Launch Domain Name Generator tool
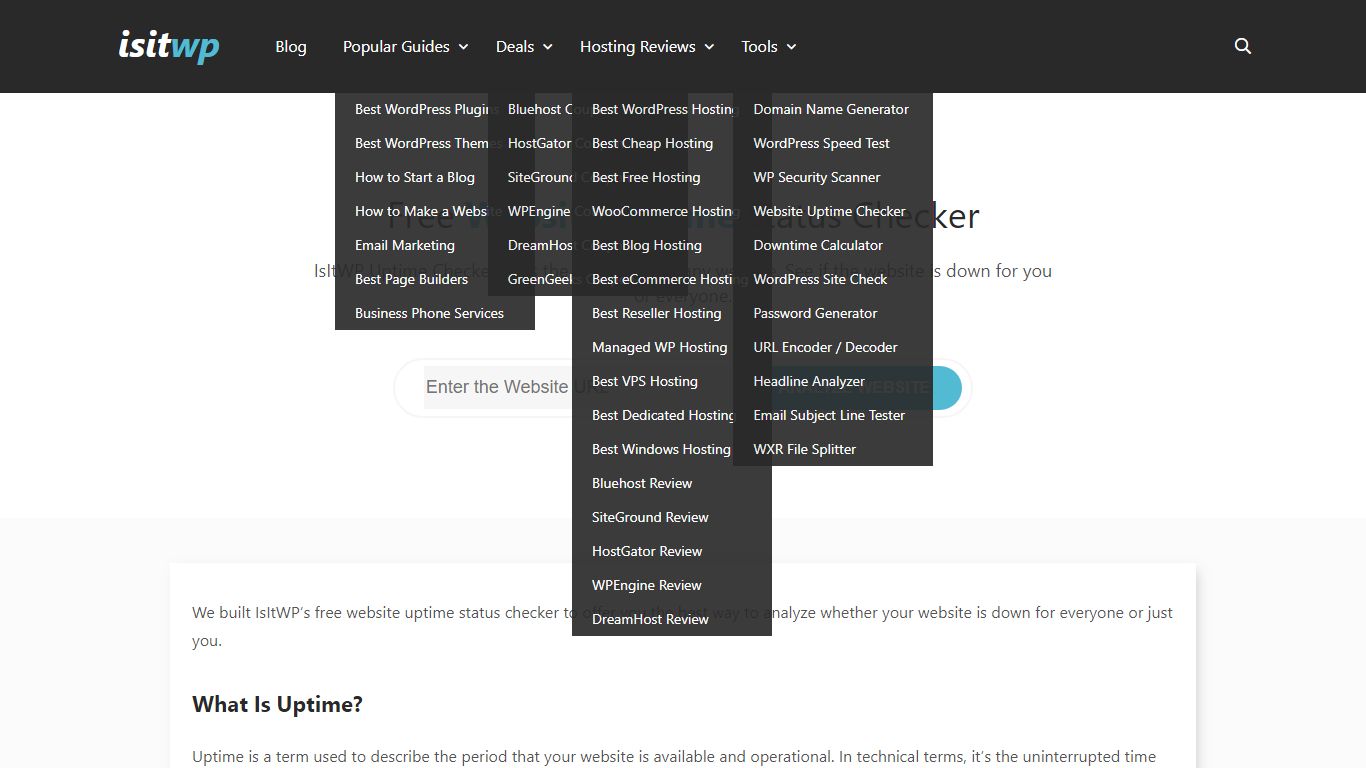This screenshot has height=768, width=1366. [831, 109]
